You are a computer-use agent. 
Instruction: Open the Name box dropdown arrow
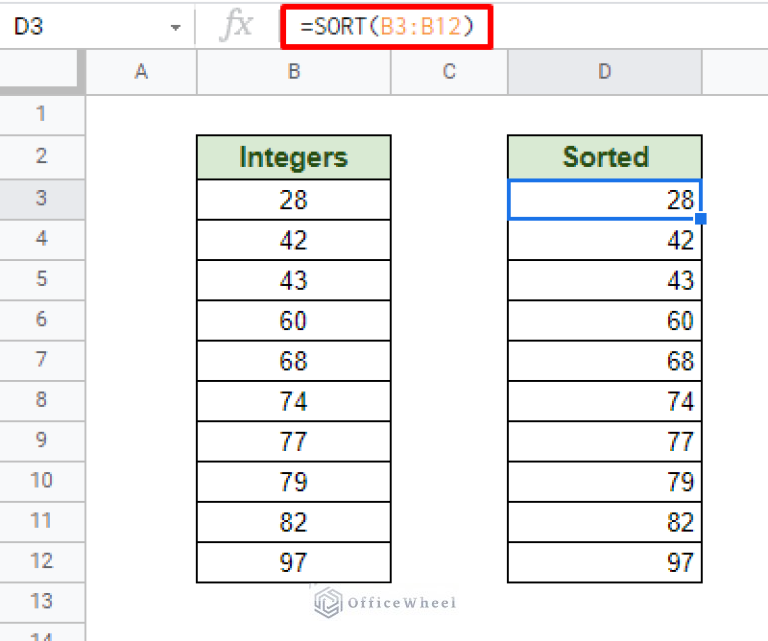click(175, 28)
